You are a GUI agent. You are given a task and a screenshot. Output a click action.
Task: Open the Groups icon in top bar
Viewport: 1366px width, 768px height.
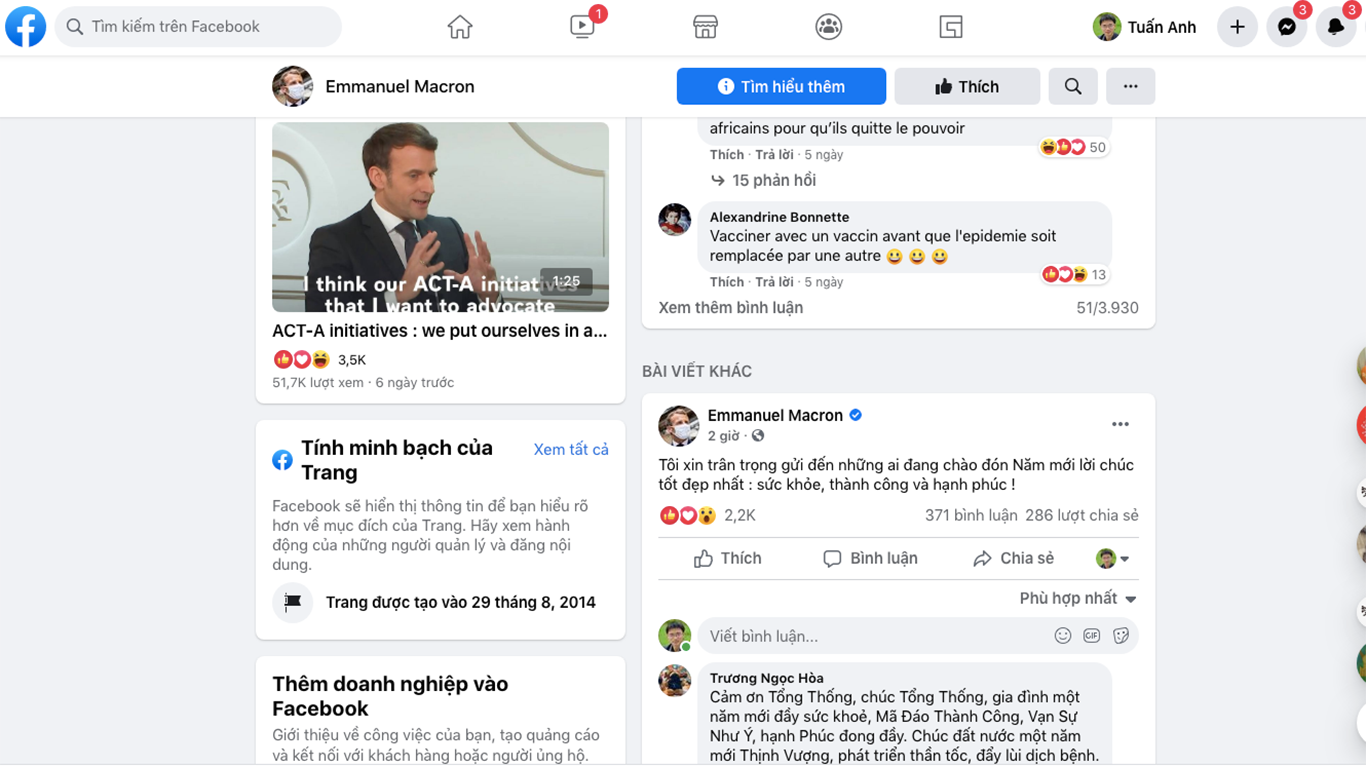click(829, 27)
